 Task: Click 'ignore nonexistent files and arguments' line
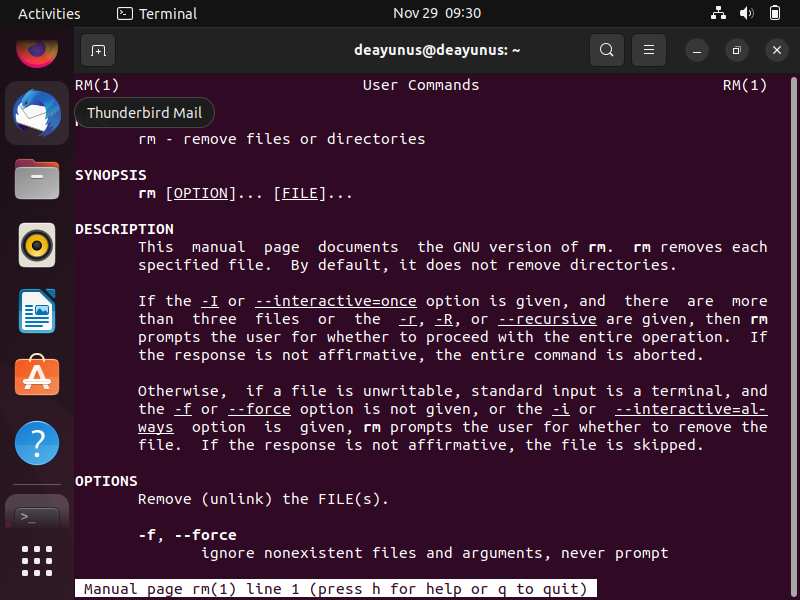click(435, 553)
